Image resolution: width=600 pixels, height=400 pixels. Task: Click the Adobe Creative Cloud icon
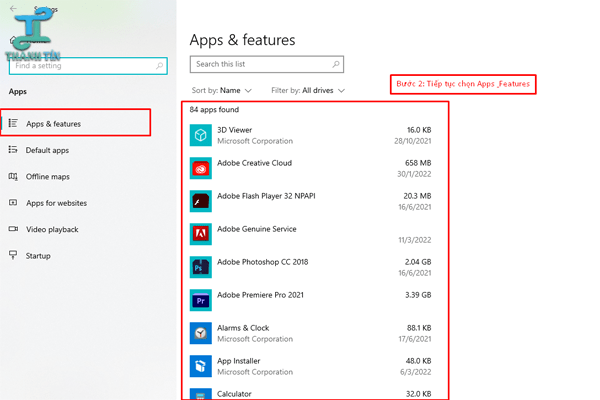[201, 168]
